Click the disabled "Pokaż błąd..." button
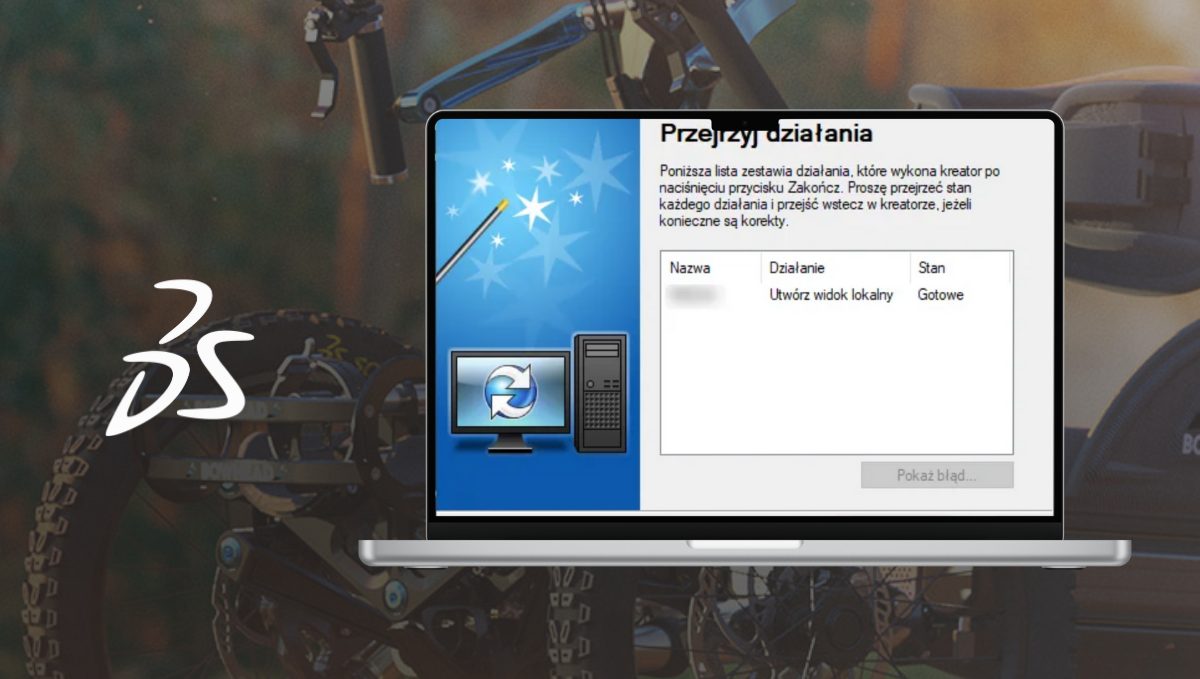 tap(937, 475)
